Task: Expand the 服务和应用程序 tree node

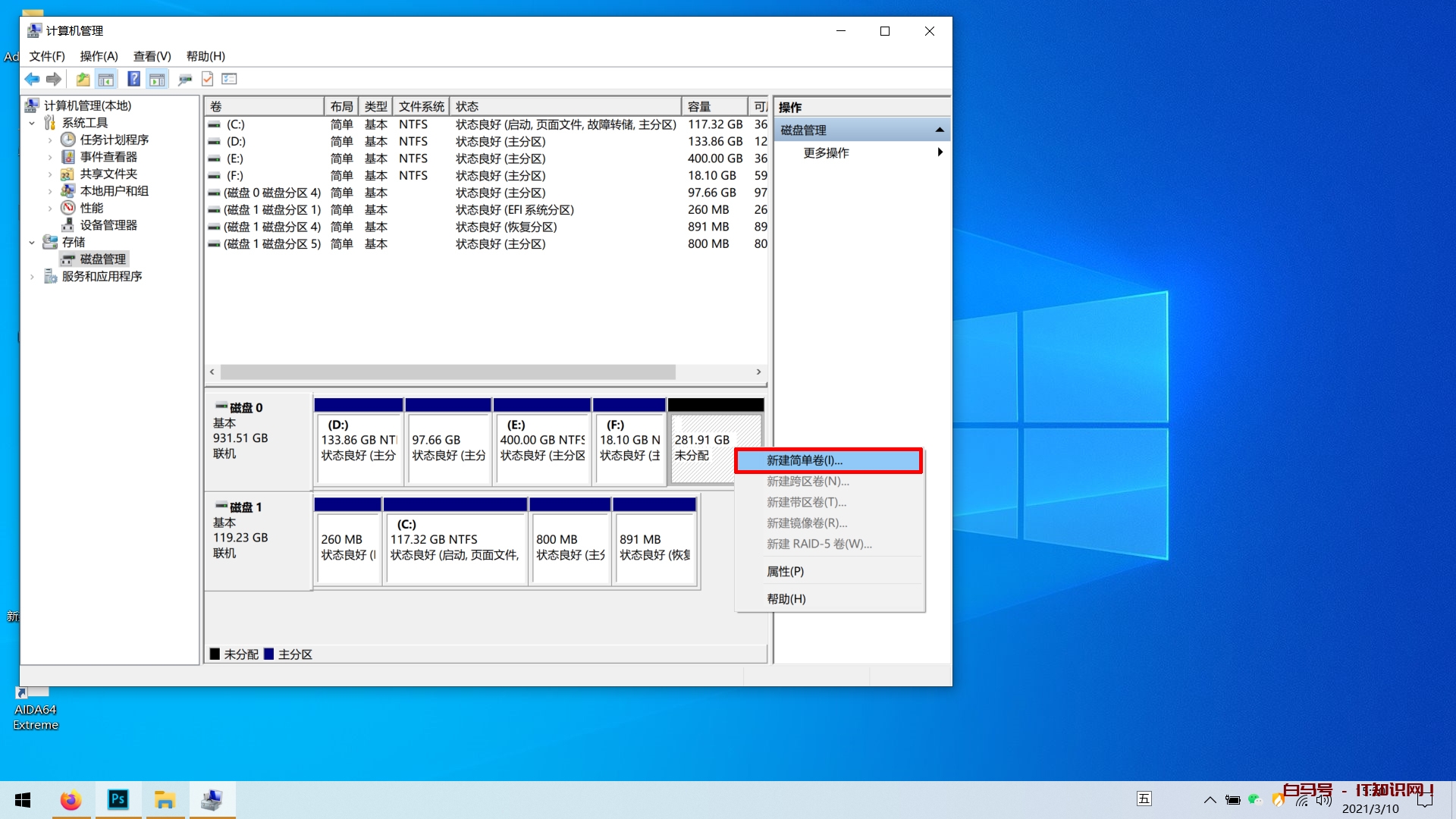Action: point(32,277)
